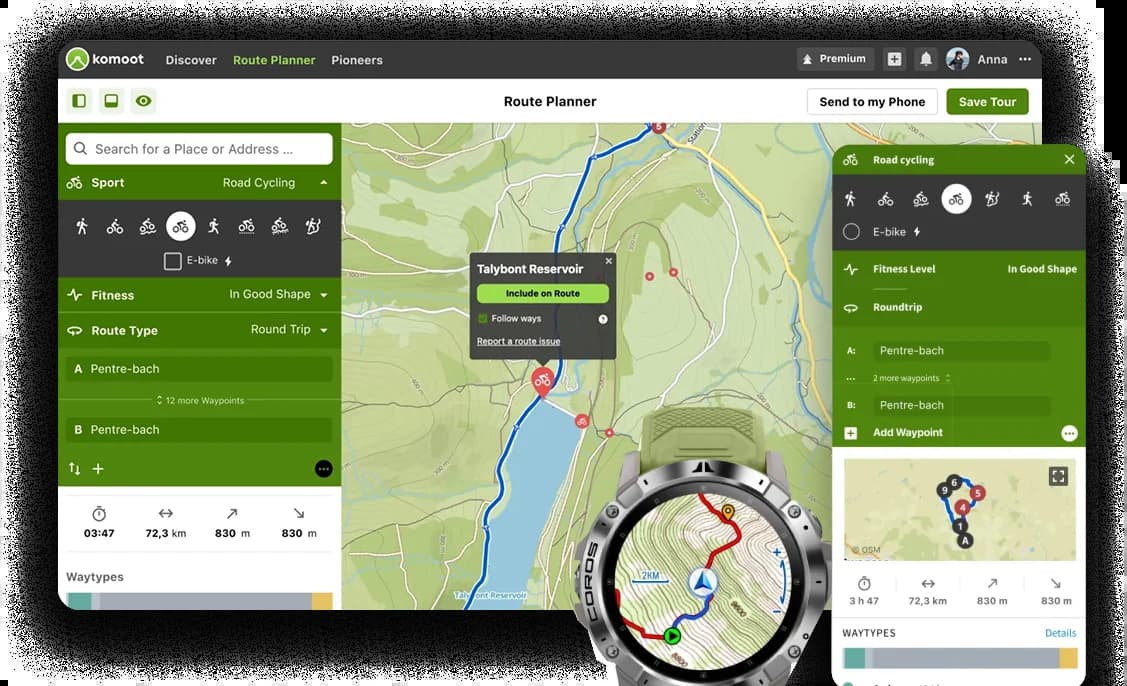
Task: Click the sidebar Waytypes color bar
Action: [x=199, y=601]
